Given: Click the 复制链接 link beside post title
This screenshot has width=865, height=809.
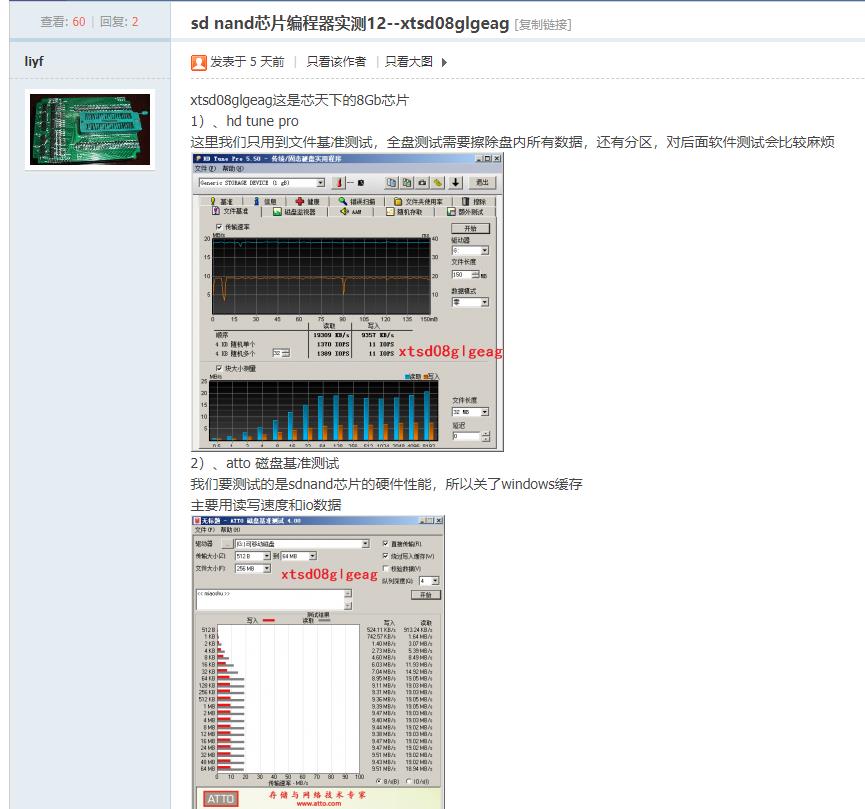Looking at the screenshot, I should point(543,23).
